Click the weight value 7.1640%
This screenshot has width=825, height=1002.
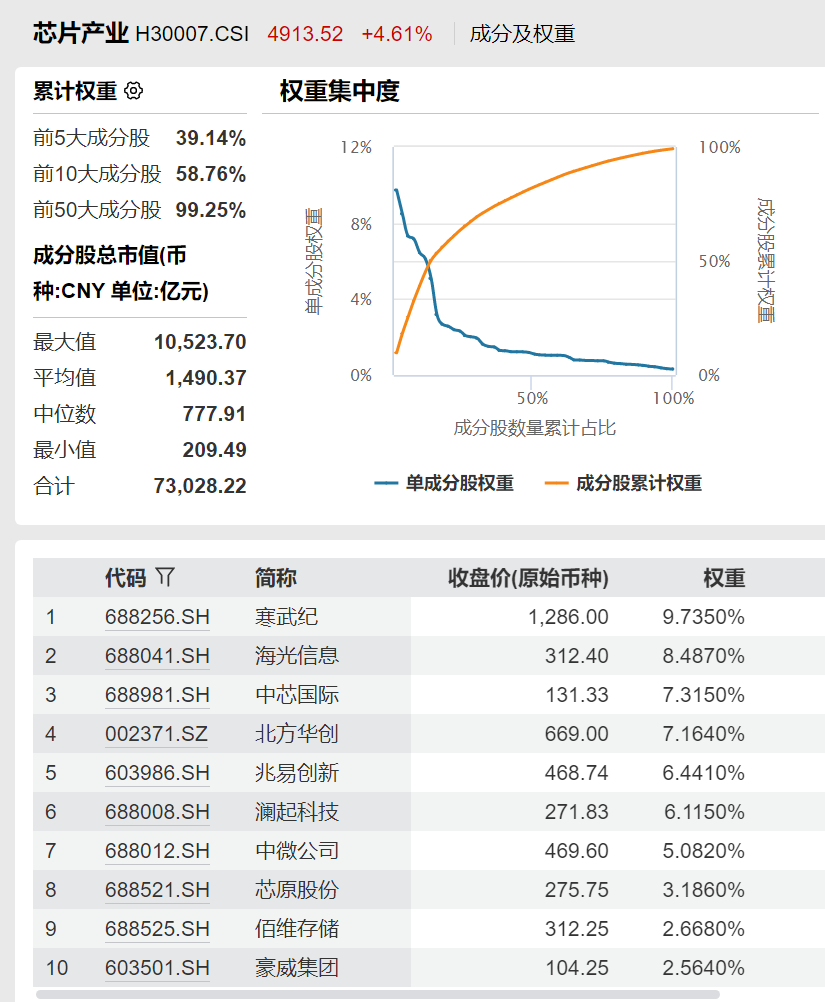pyautogui.click(x=704, y=734)
